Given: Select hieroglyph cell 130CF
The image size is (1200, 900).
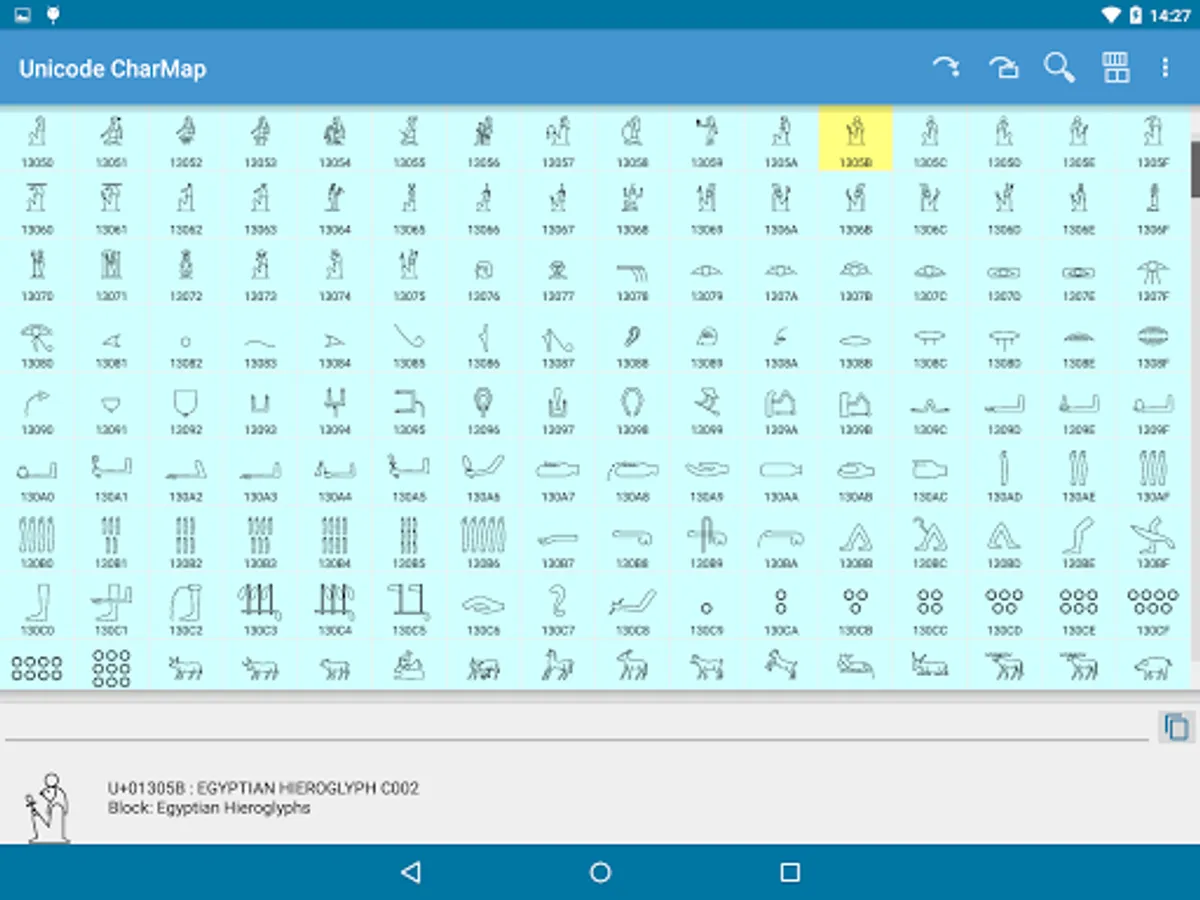Looking at the screenshot, I should 1153,608.
